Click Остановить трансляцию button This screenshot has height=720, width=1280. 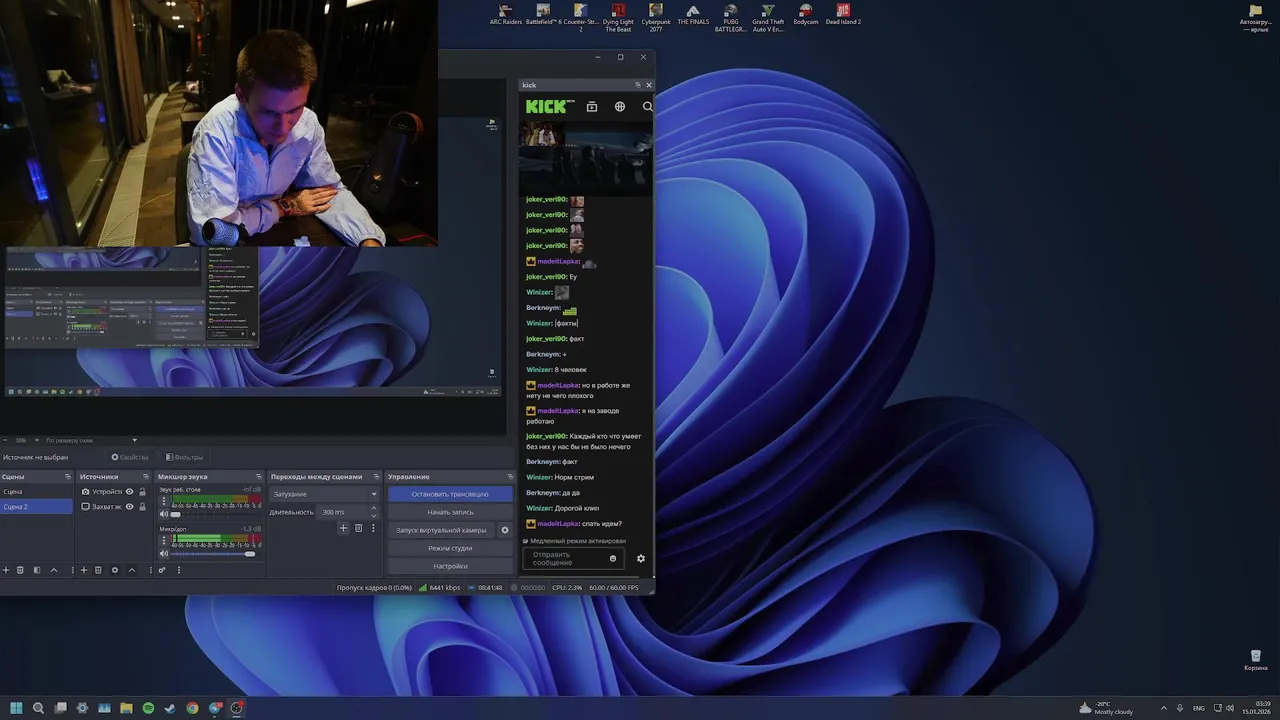tap(450, 494)
